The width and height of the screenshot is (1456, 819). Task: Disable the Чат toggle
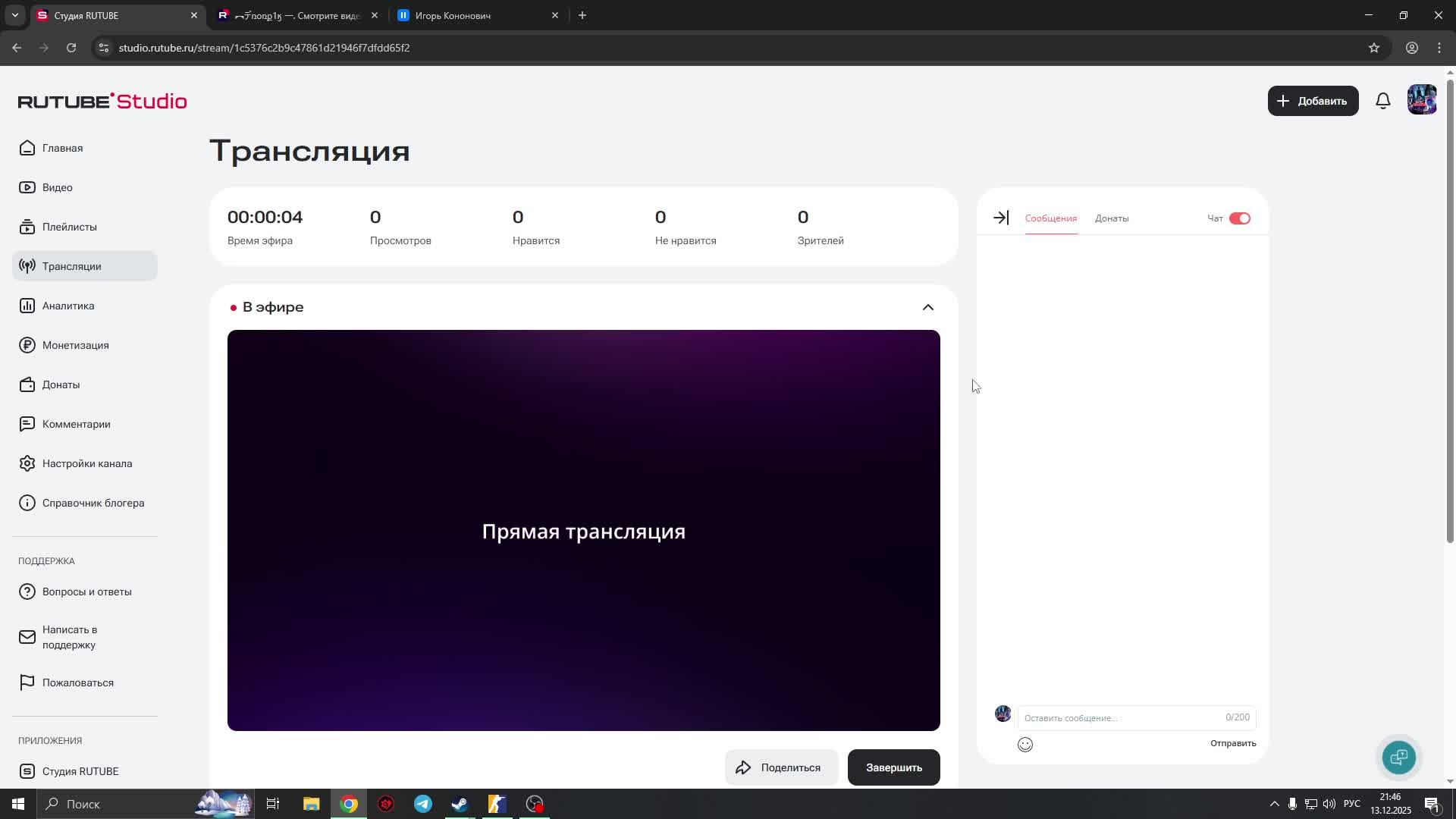point(1239,218)
